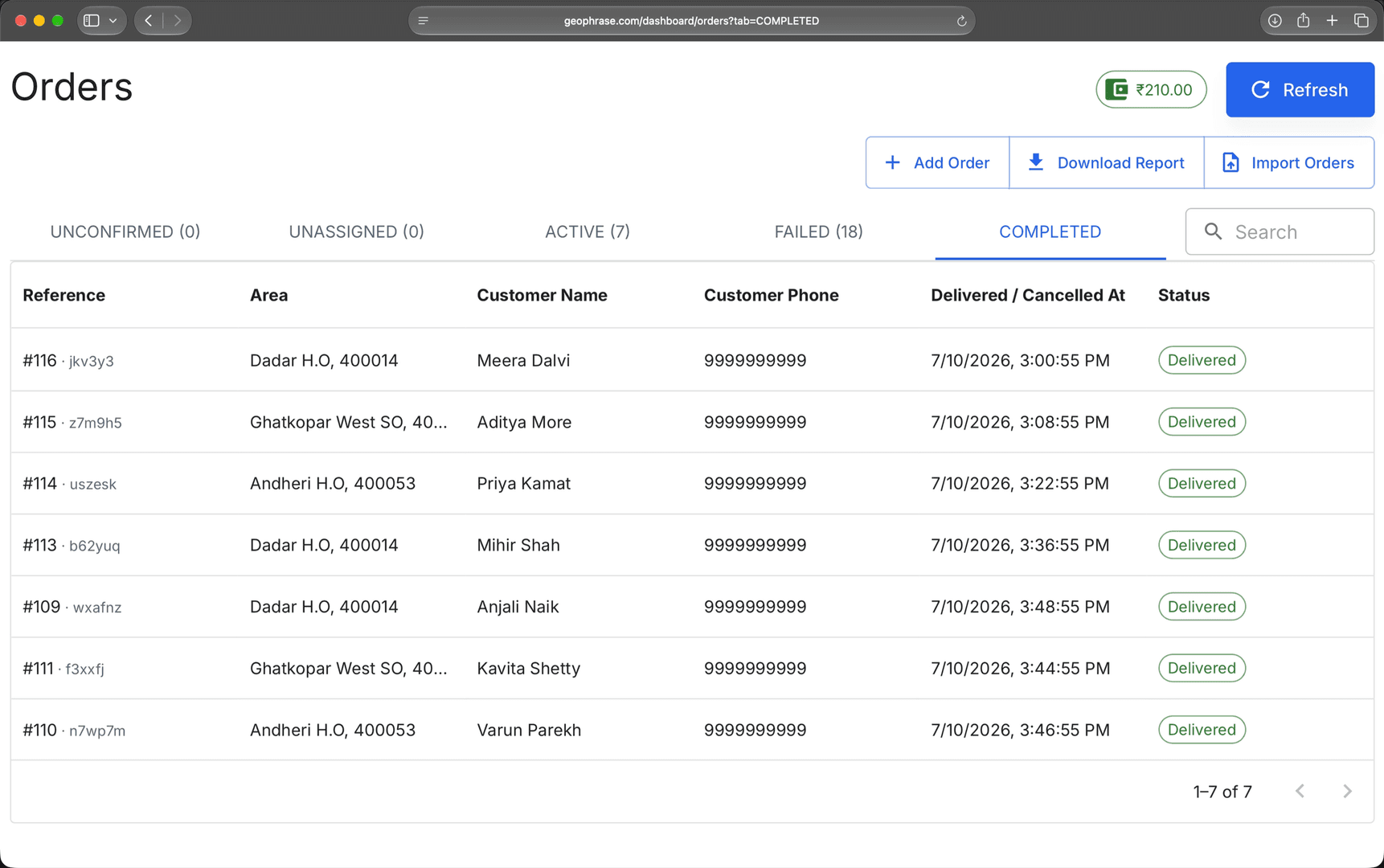1384x868 pixels.
Task: Switch to the ACTIVE (7) tab
Action: click(588, 231)
